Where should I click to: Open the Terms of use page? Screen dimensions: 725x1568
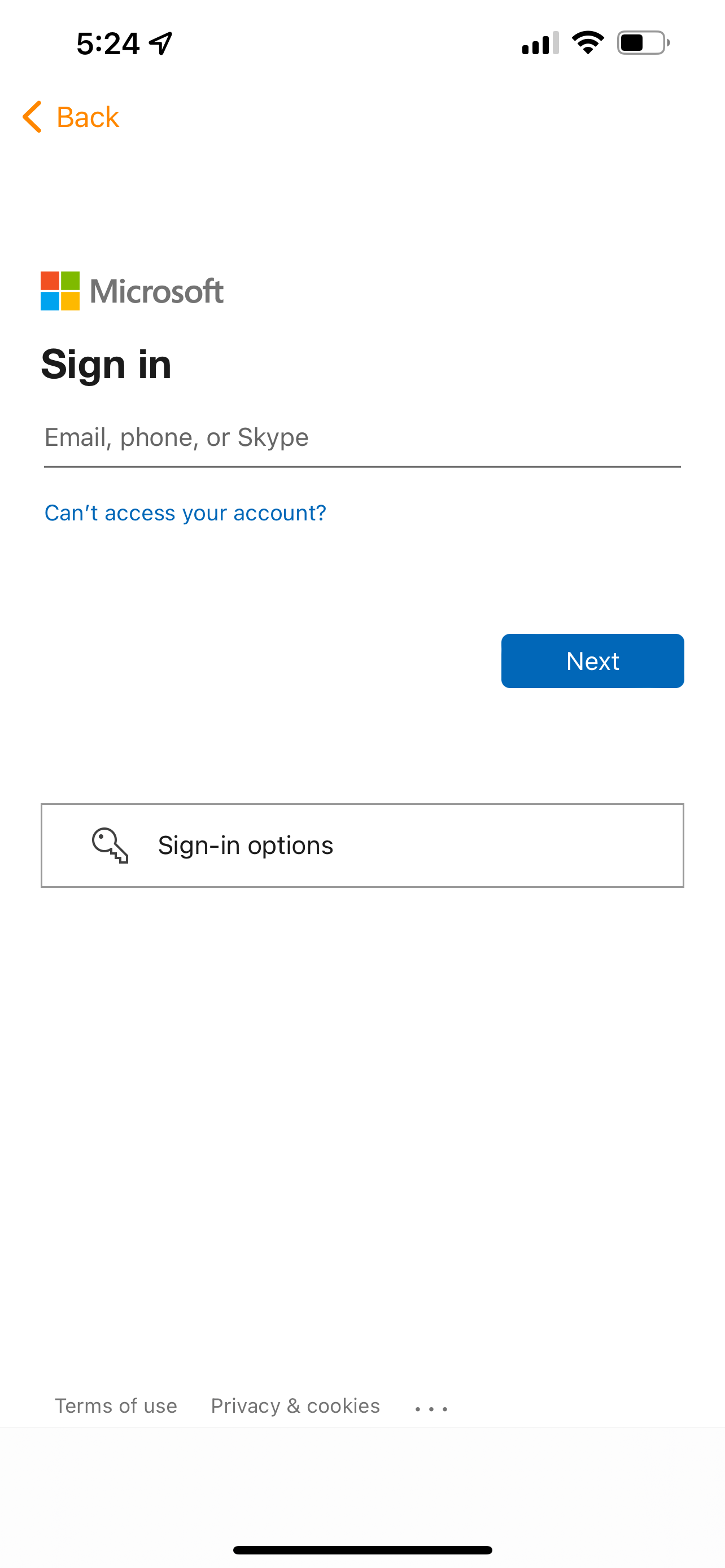pos(116,1405)
